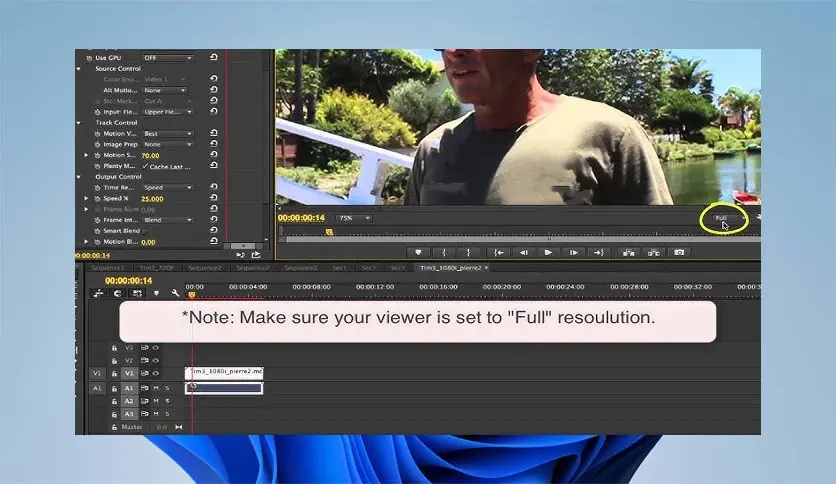Open the 75% zoom level dropdown

coord(353,218)
